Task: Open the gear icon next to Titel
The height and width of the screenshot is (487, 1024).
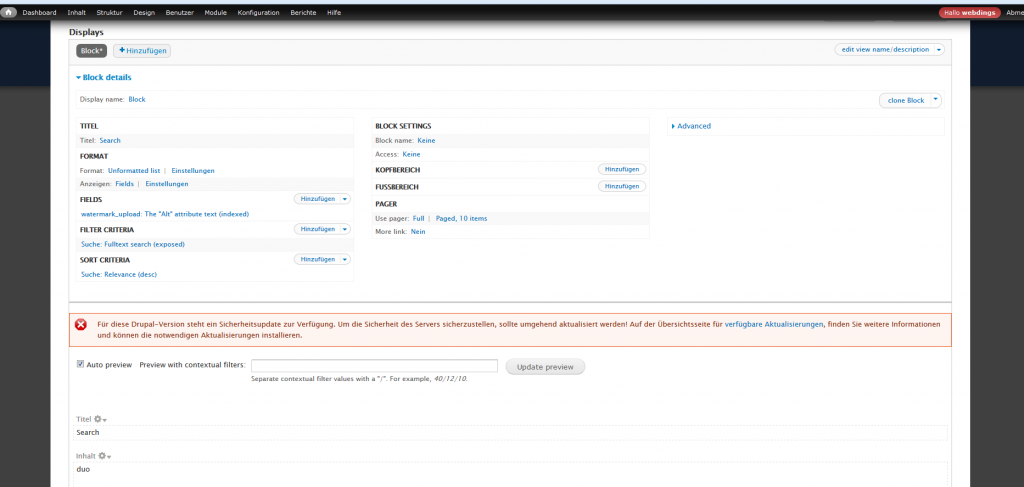Action: (x=100, y=419)
